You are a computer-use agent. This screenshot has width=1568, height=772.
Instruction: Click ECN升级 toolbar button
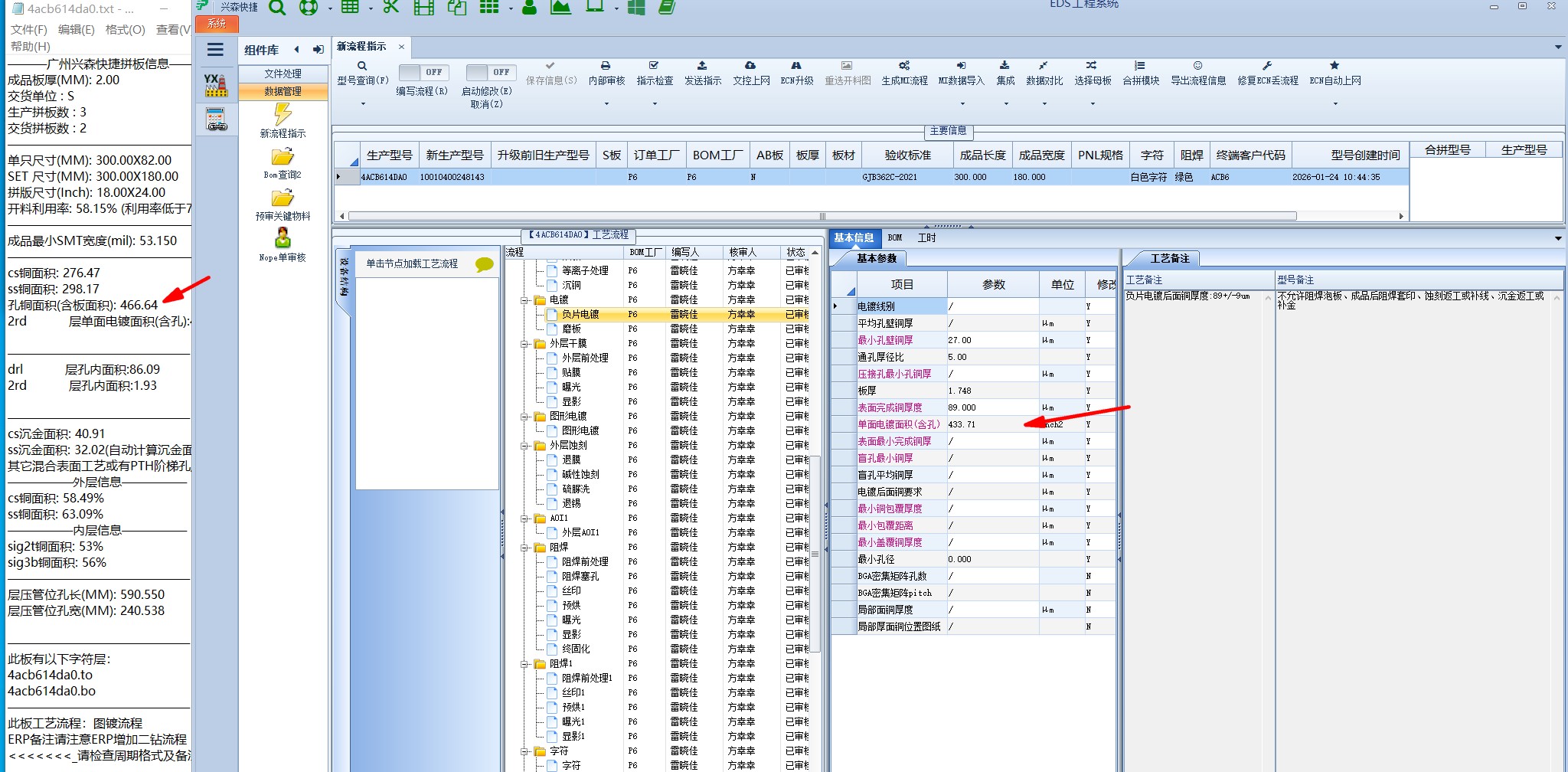[x=797, y=74]
